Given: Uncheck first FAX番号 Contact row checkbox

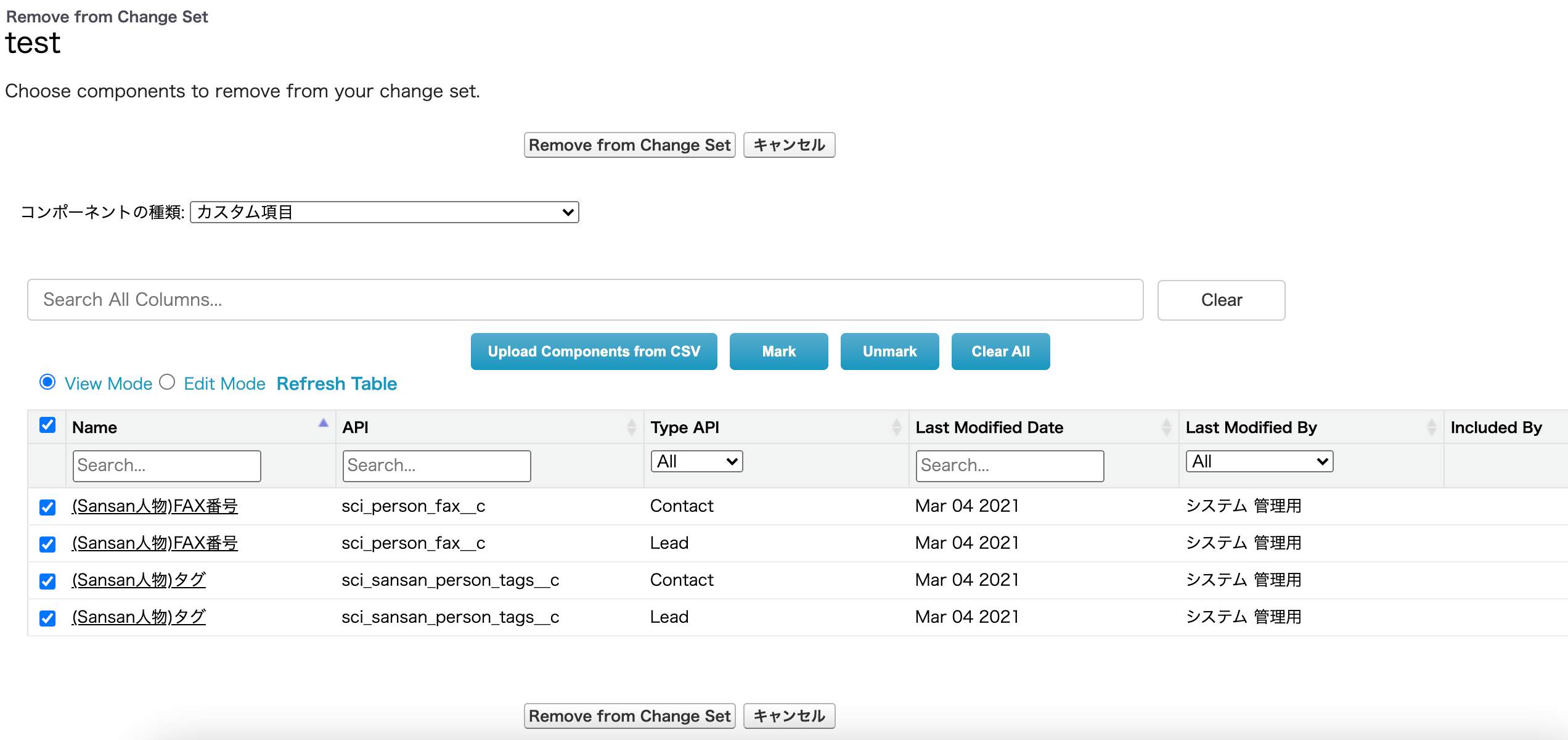Looking at the screenshot, I should [x=47, y=507].
